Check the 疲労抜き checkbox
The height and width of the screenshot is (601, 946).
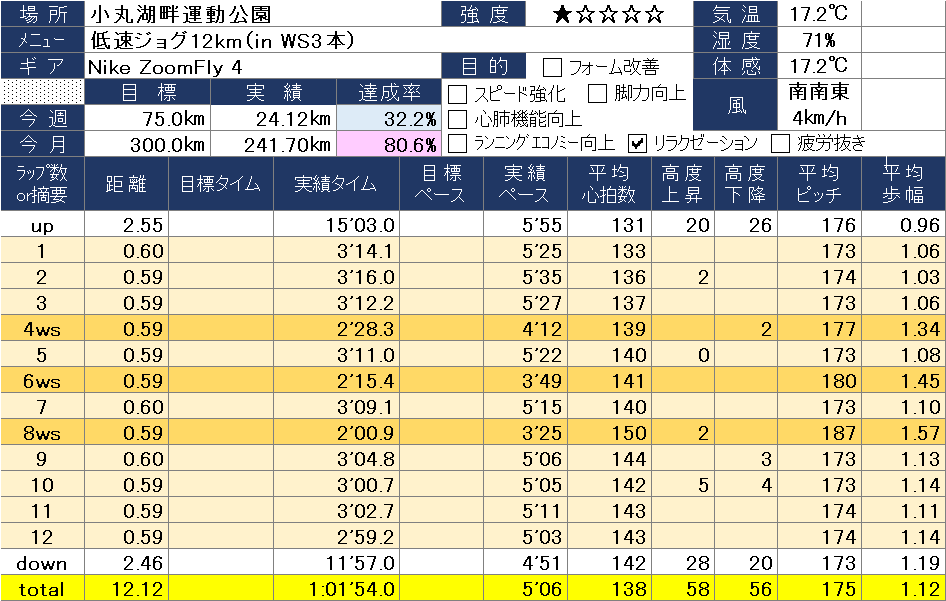click(781, 143)
